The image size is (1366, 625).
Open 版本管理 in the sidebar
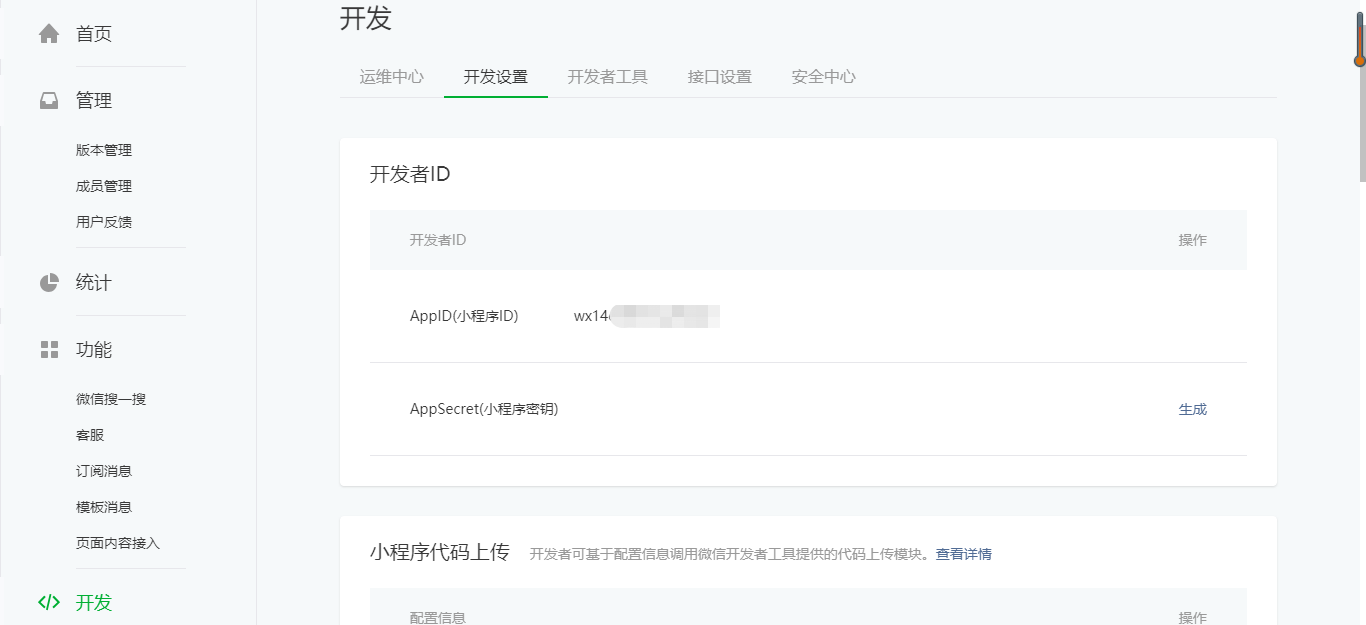pos(104,150)
